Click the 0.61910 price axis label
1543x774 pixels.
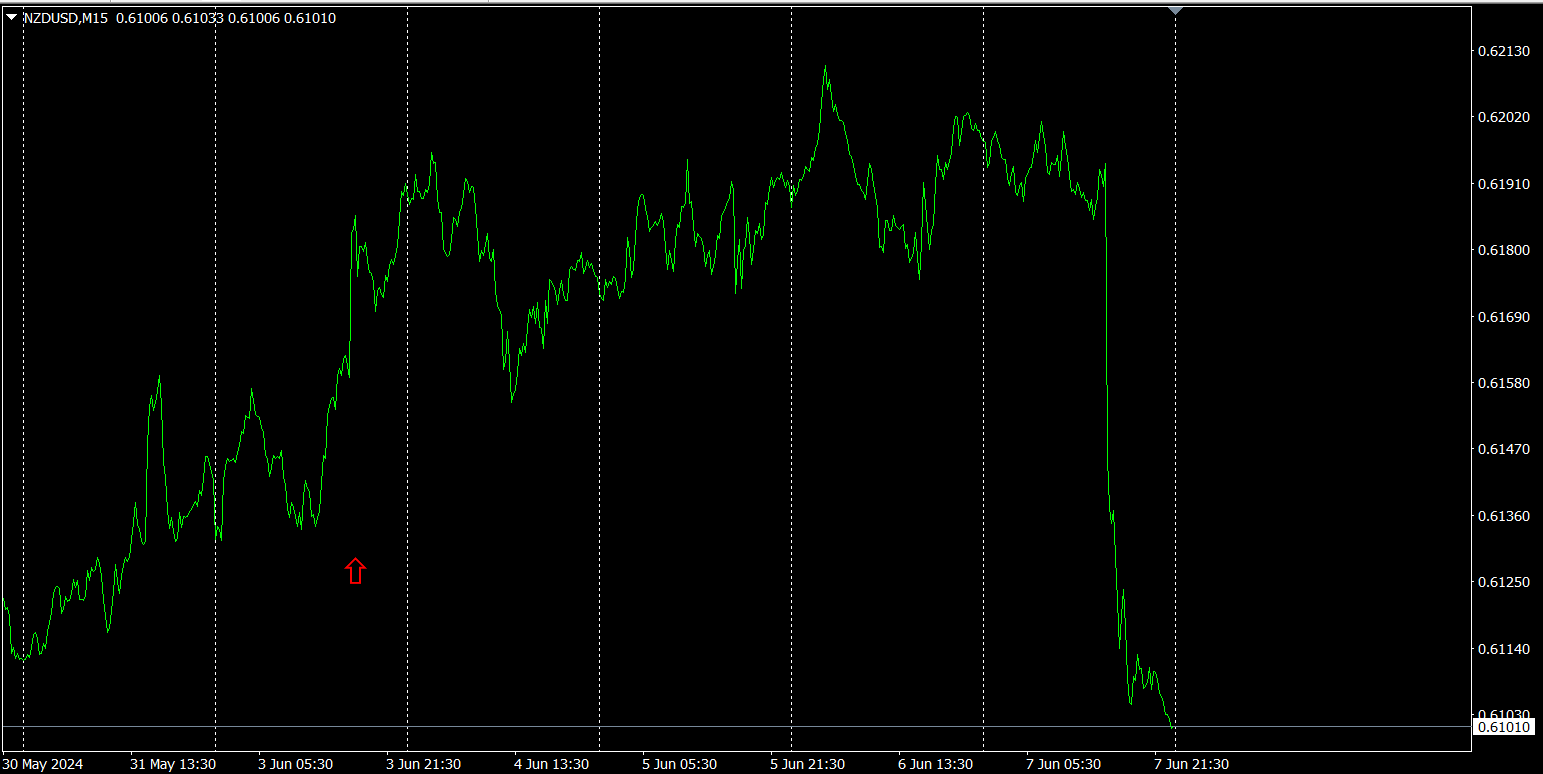point(1504,184)
